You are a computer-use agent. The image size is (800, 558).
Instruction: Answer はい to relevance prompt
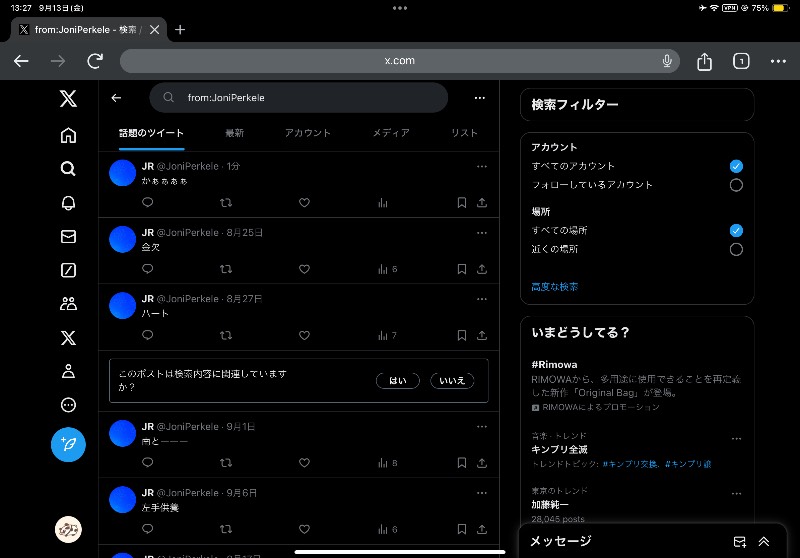coord(398,381)
